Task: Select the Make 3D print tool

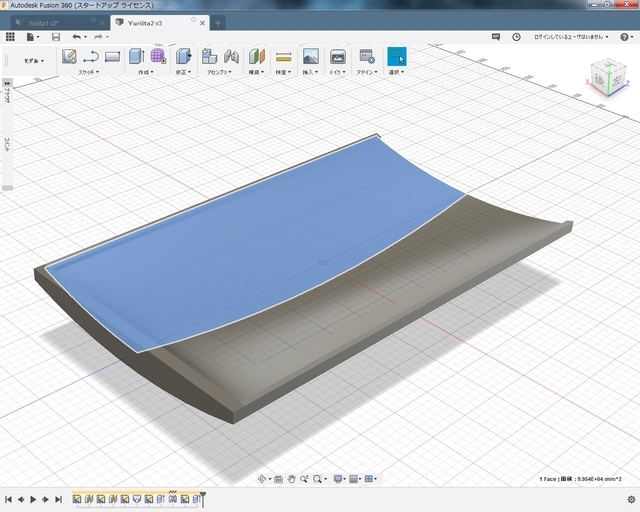Action: click(338, 56)
